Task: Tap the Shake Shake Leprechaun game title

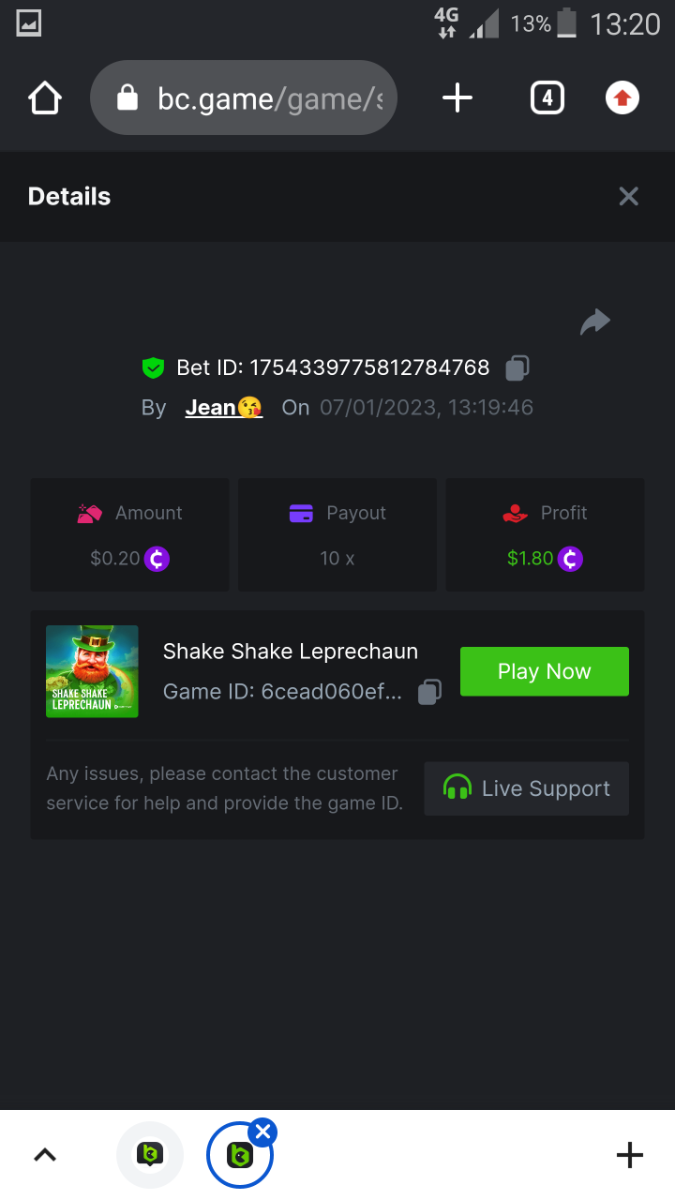Action: pos(290,651)
